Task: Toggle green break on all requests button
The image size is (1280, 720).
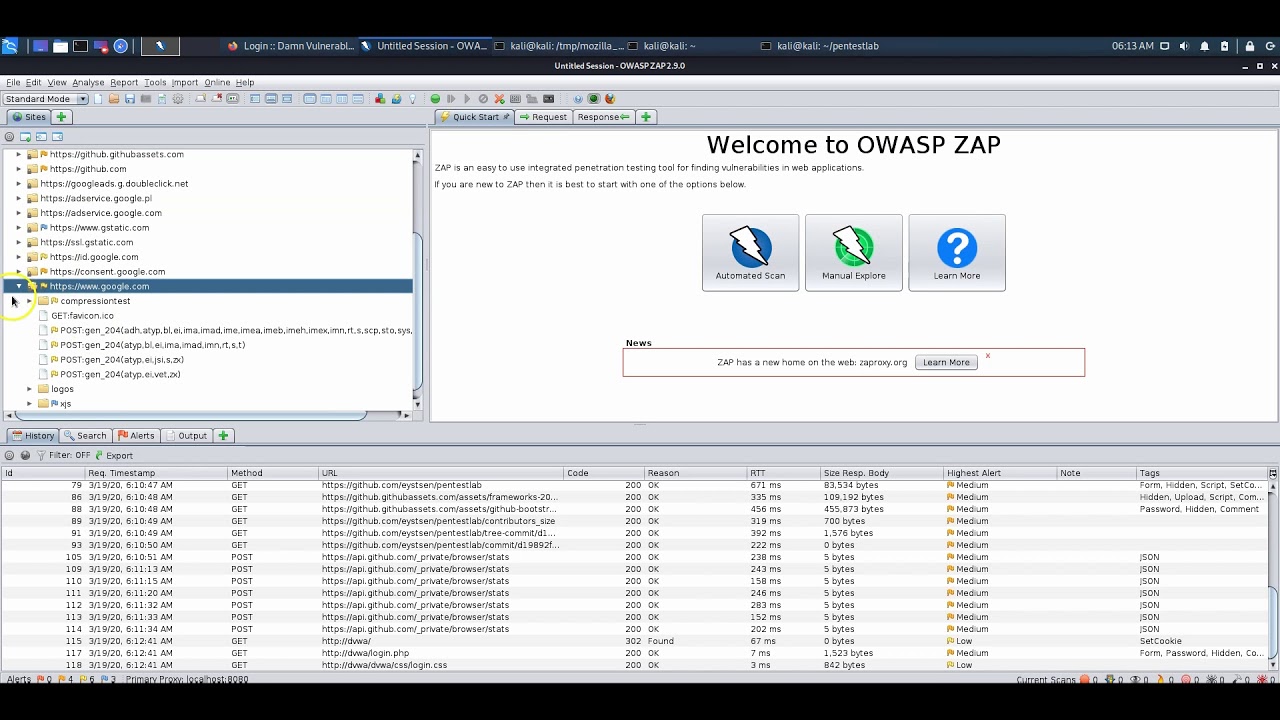Action: 435,99
